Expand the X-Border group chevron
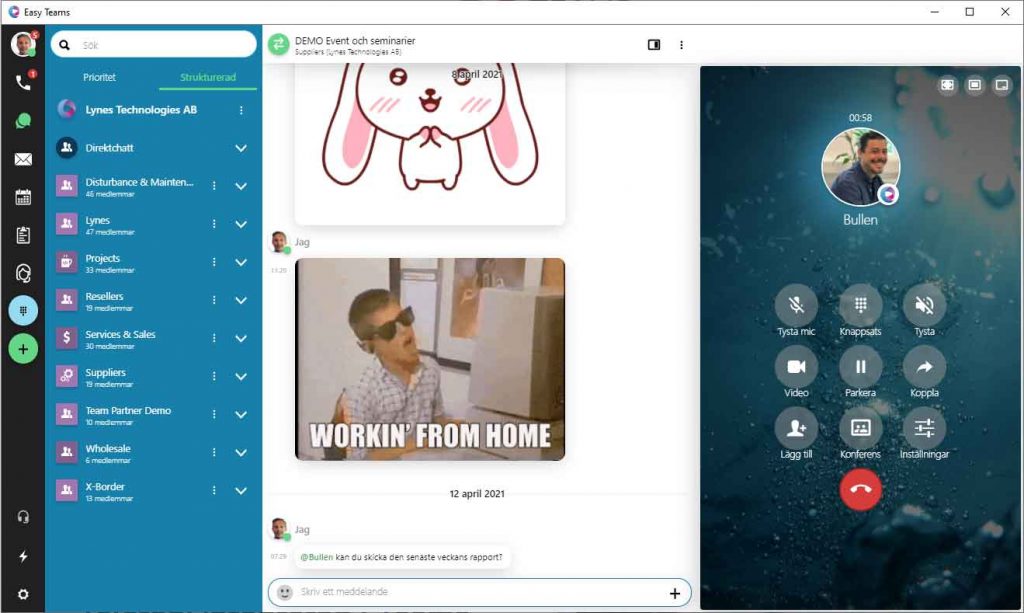The image size is (1024, 613). click(x=241, y=490)
